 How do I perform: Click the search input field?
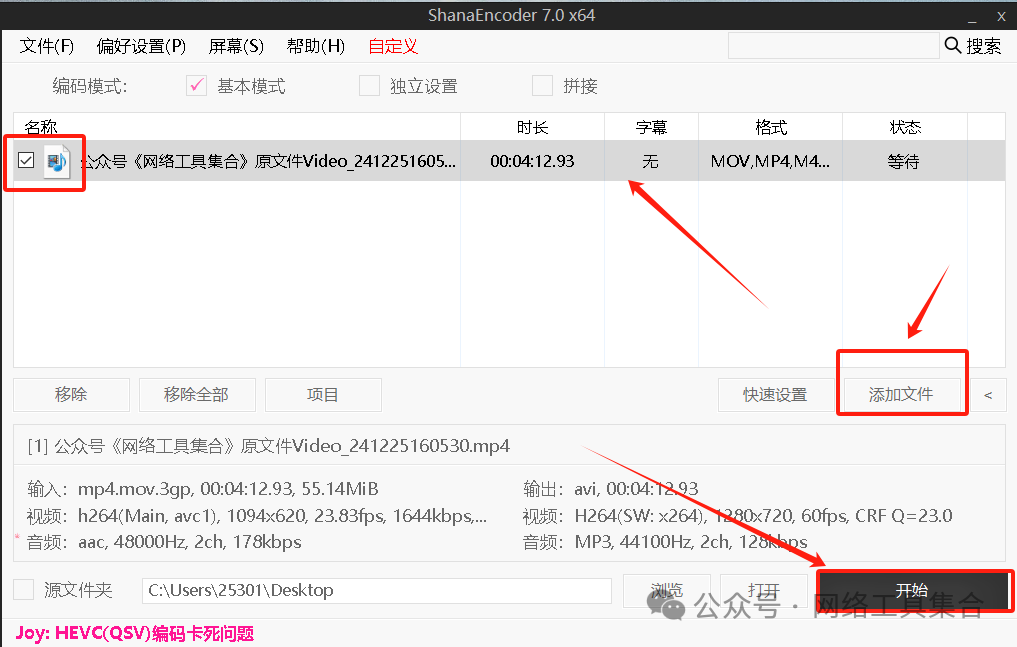(x=833, y=46)
